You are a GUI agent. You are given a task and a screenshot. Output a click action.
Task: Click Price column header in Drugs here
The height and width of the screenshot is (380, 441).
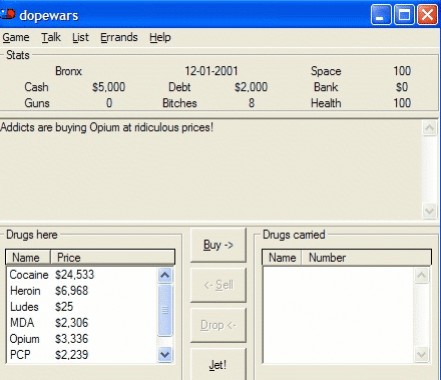click(x=112, y=257)
